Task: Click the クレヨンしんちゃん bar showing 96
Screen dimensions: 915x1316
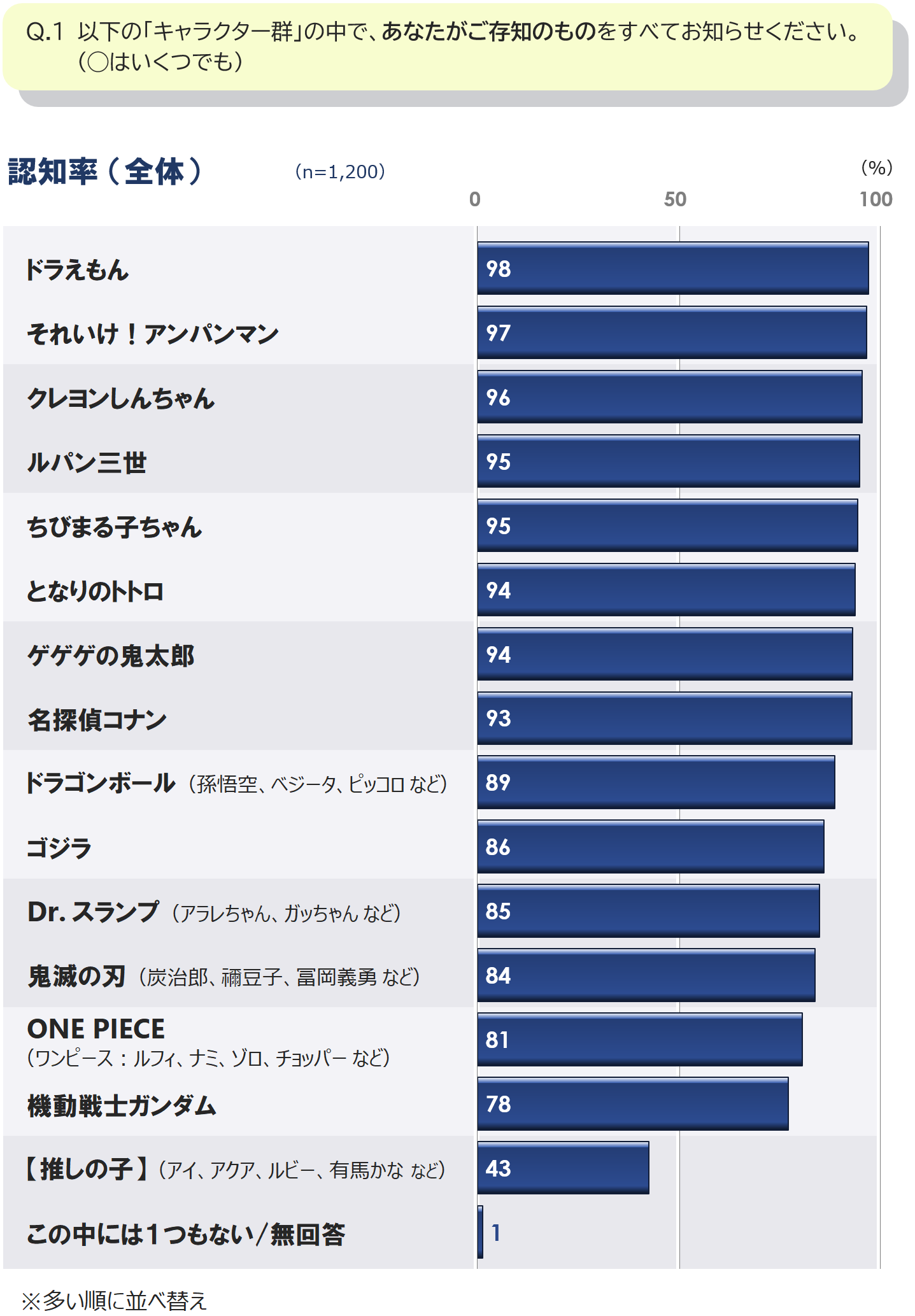Action: (x=670, y=397)
